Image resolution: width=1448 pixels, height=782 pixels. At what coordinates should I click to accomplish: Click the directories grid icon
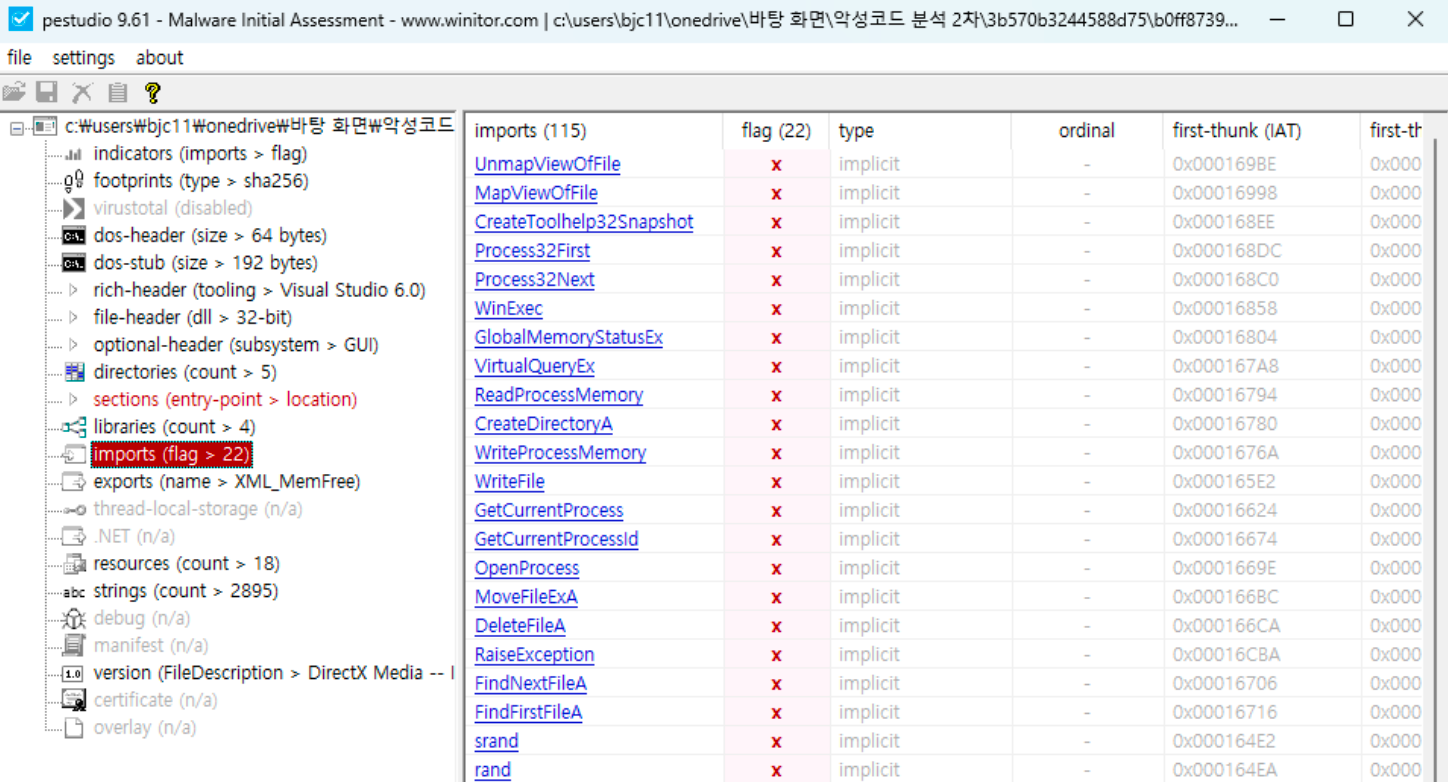(x=74, y=372)
